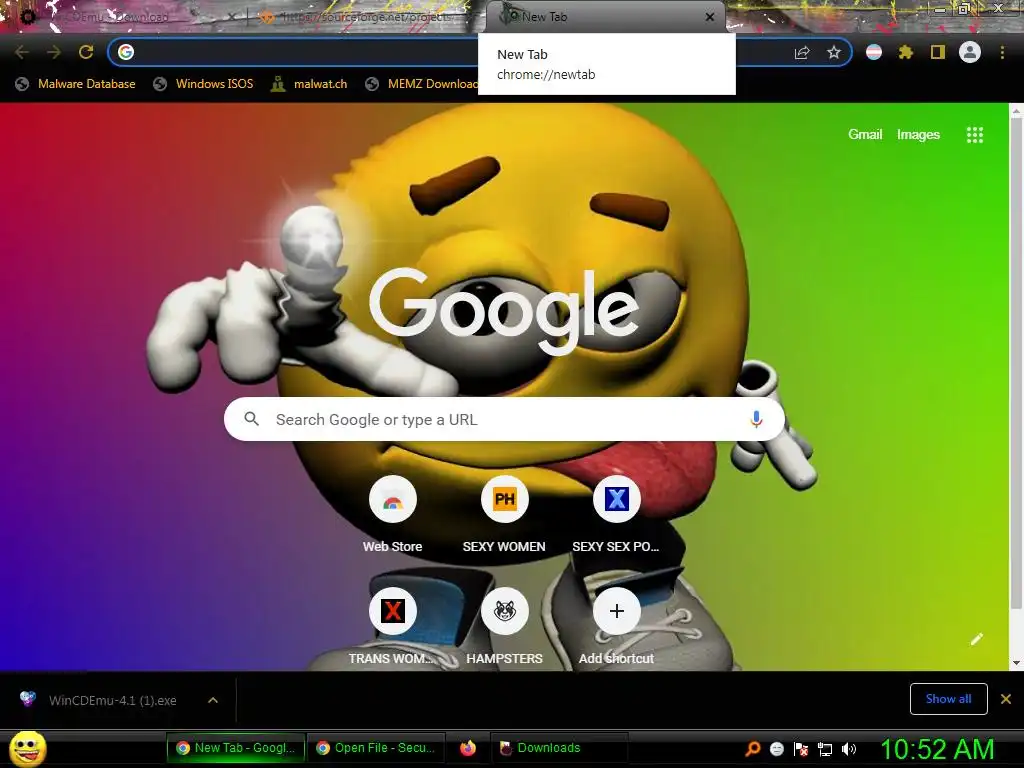Open the MEMZ Download bookmark
This screenshot has width=1024, height=768.
point(422,84)
